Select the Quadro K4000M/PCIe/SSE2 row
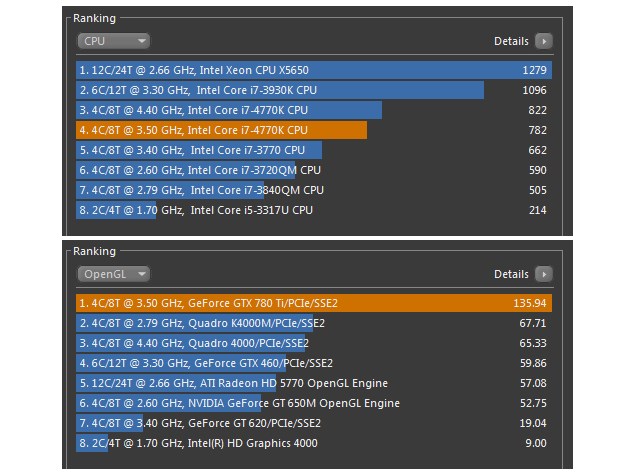 [x=314, y=323]
